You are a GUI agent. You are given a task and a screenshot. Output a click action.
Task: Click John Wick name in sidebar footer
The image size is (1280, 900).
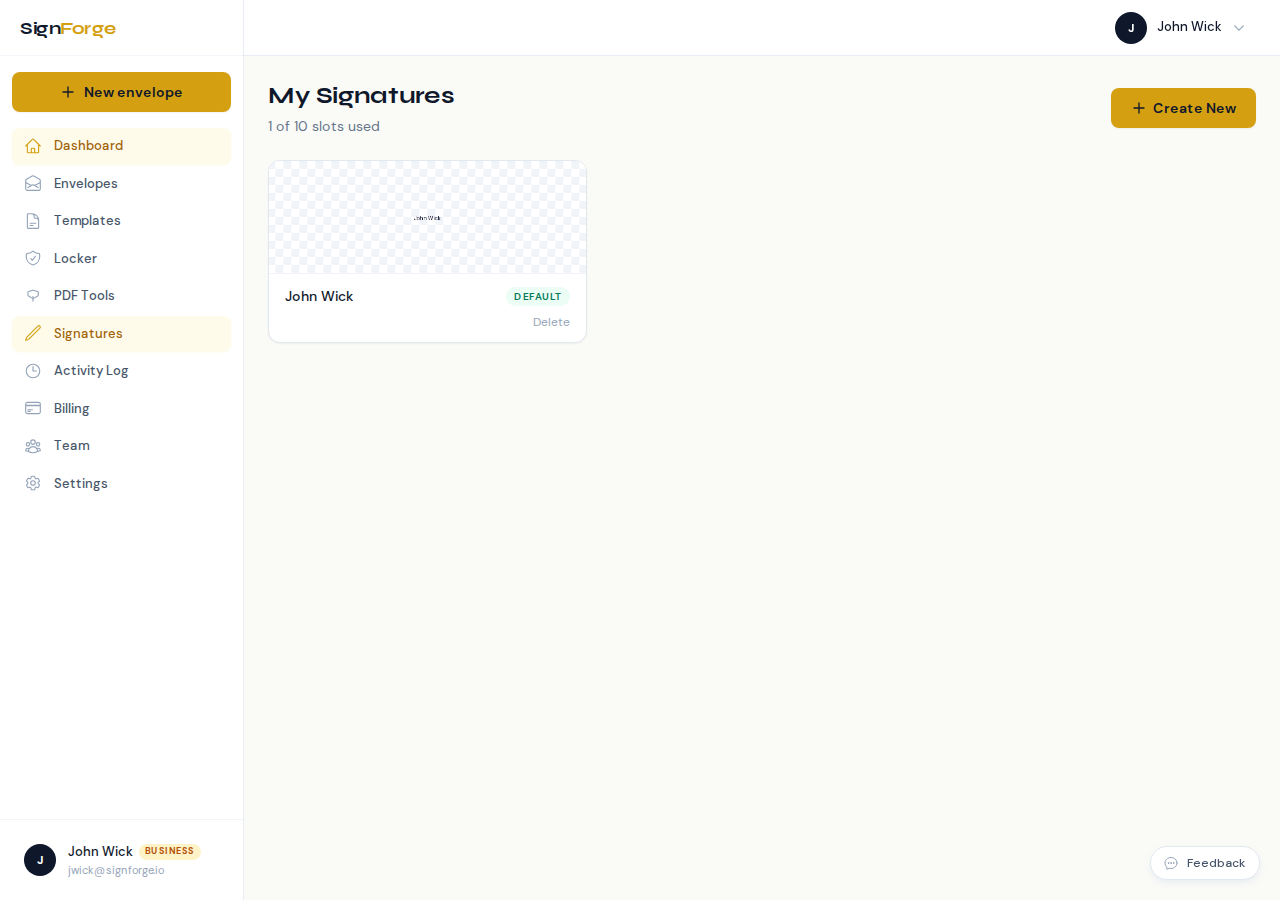coord(100,851)
